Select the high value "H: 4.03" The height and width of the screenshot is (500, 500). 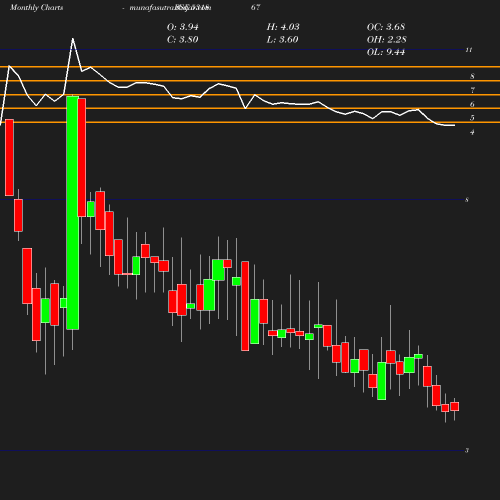pyautogui.click(x=283, y=27)
